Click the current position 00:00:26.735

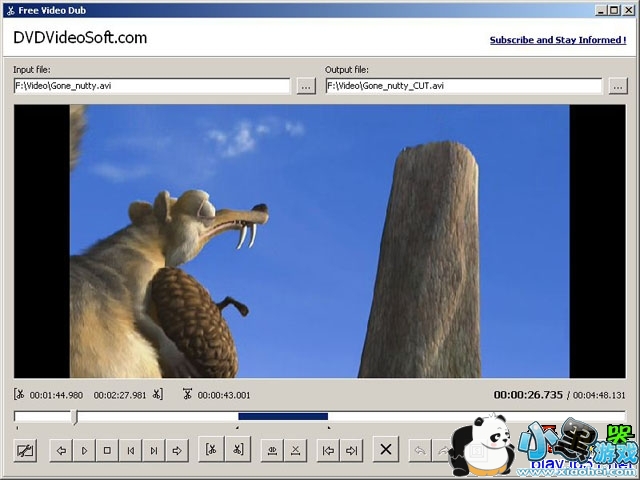(x=528, y=395)
